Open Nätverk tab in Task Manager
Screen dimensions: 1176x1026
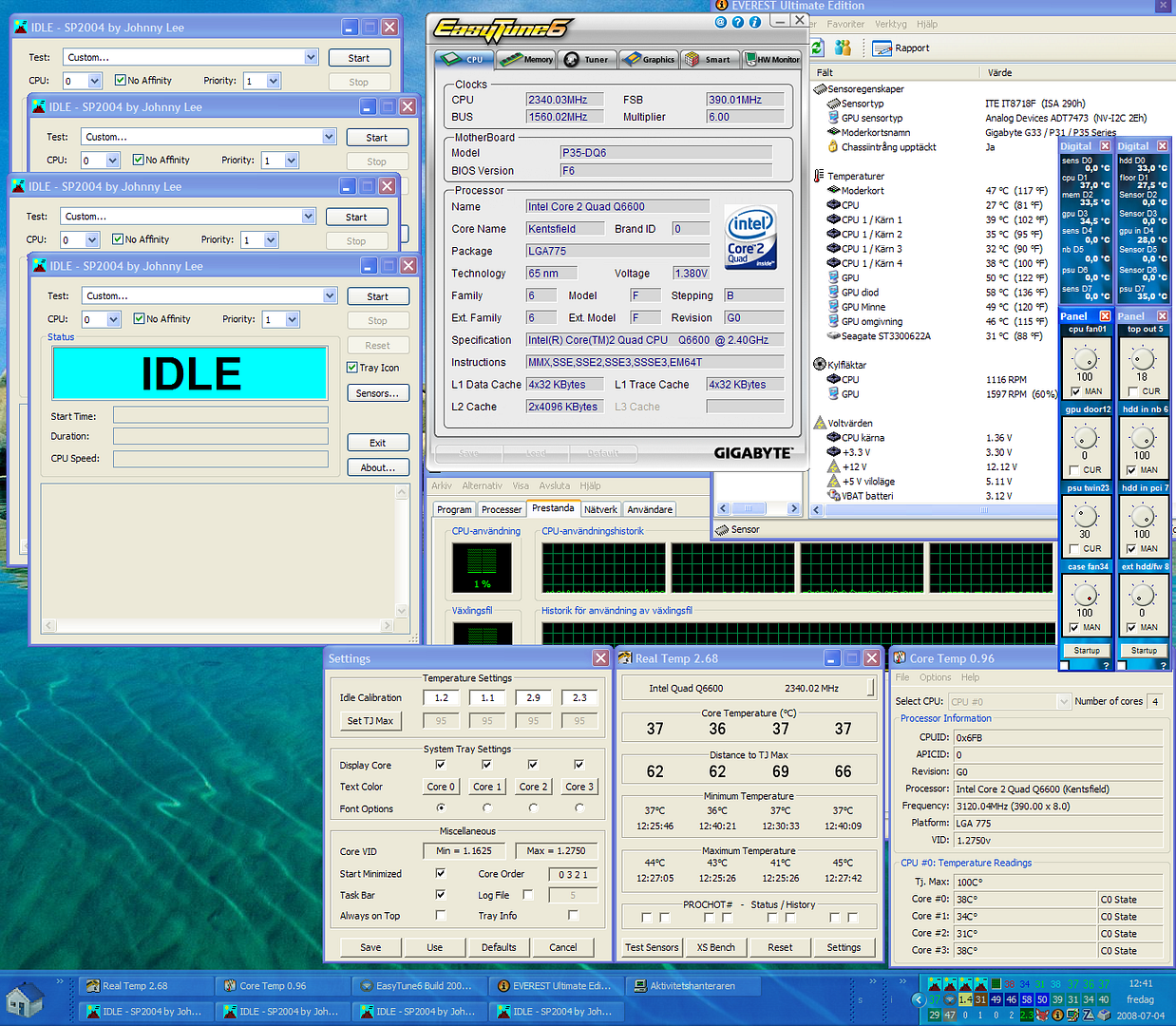pos(600,509)
